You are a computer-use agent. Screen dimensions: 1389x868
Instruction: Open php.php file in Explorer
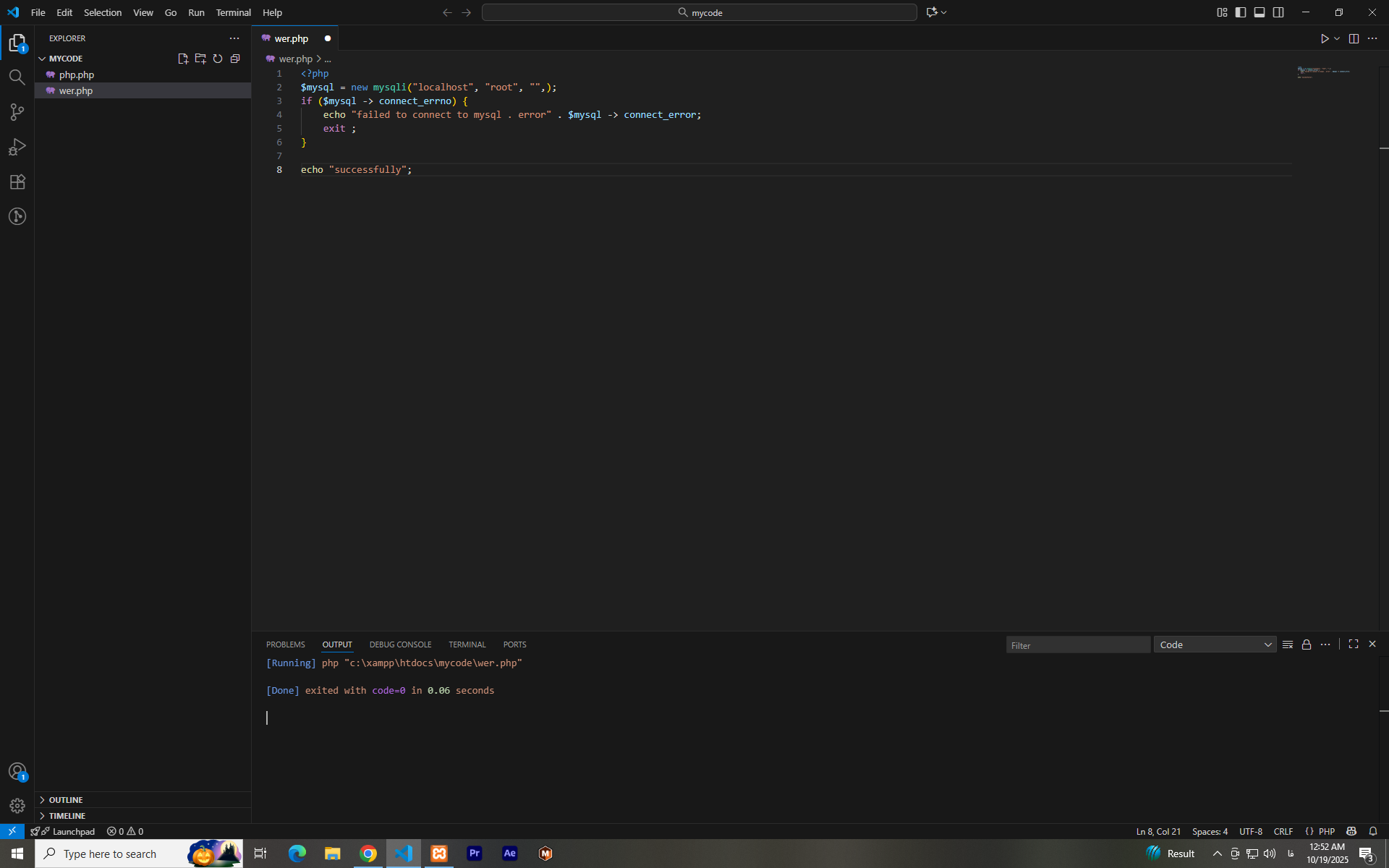[77, 75]
